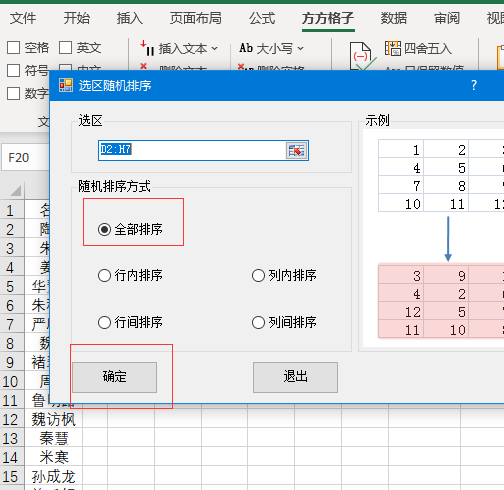Click the 退出 button
Viewport: 504px width, 490px height.
(295, 377)
